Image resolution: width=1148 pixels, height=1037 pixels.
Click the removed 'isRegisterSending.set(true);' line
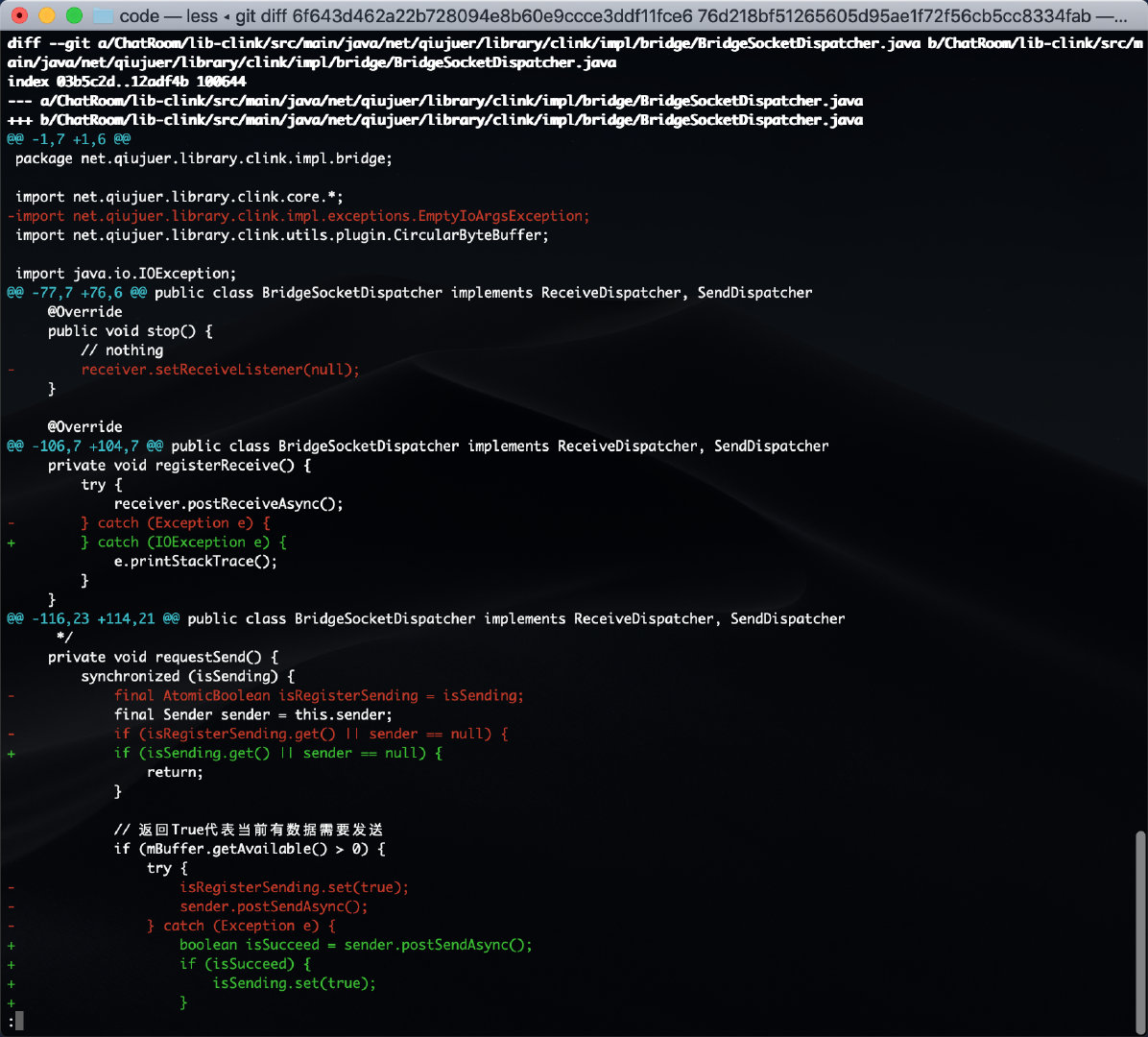click(295, 887)
